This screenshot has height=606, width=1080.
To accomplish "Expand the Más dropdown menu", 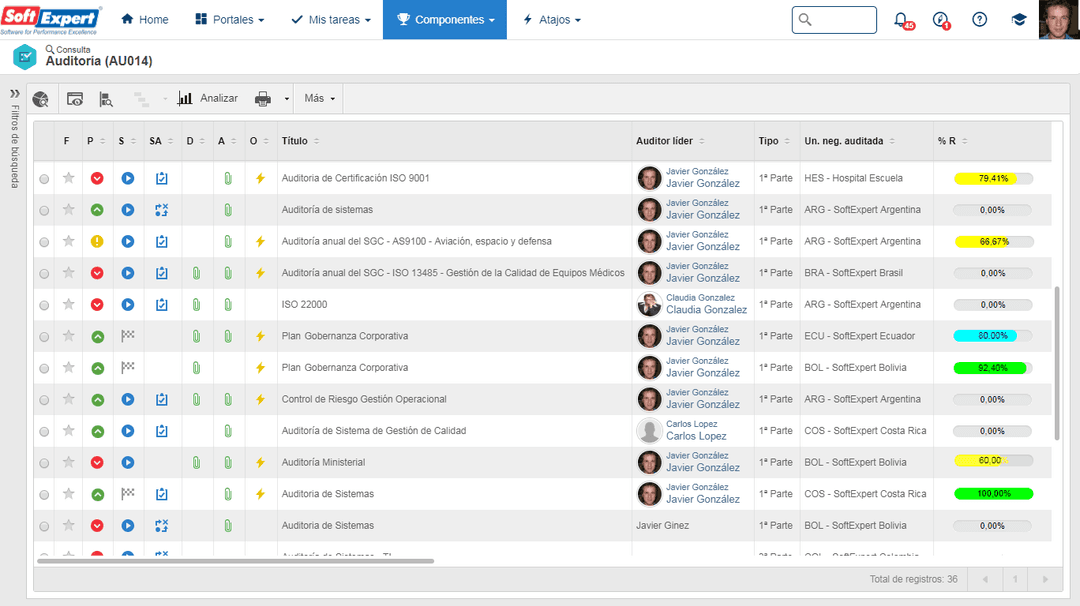I will point(320,99).
